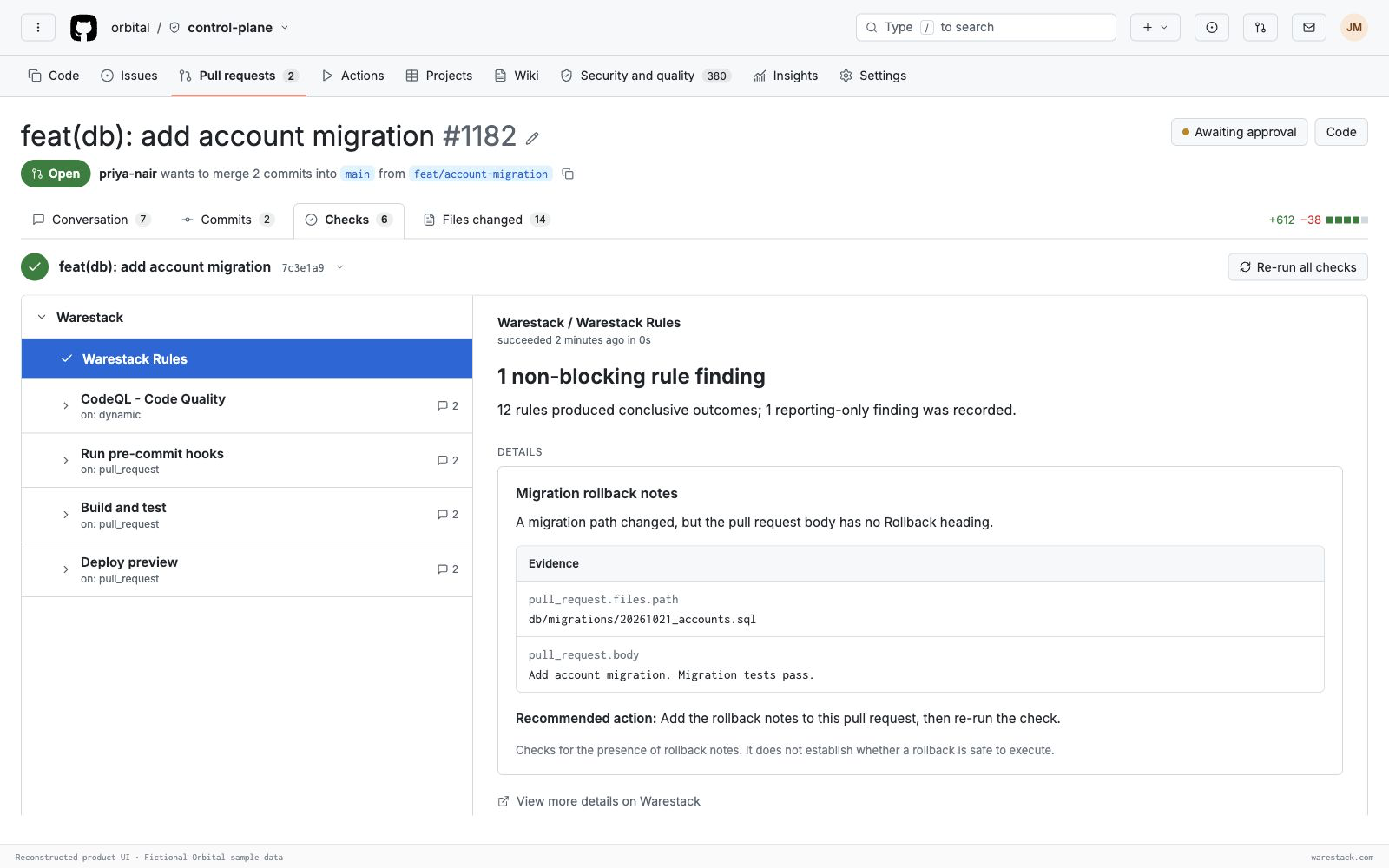Open the JM user avatar menu
Screen dimensions: 1389x868
1354,28
